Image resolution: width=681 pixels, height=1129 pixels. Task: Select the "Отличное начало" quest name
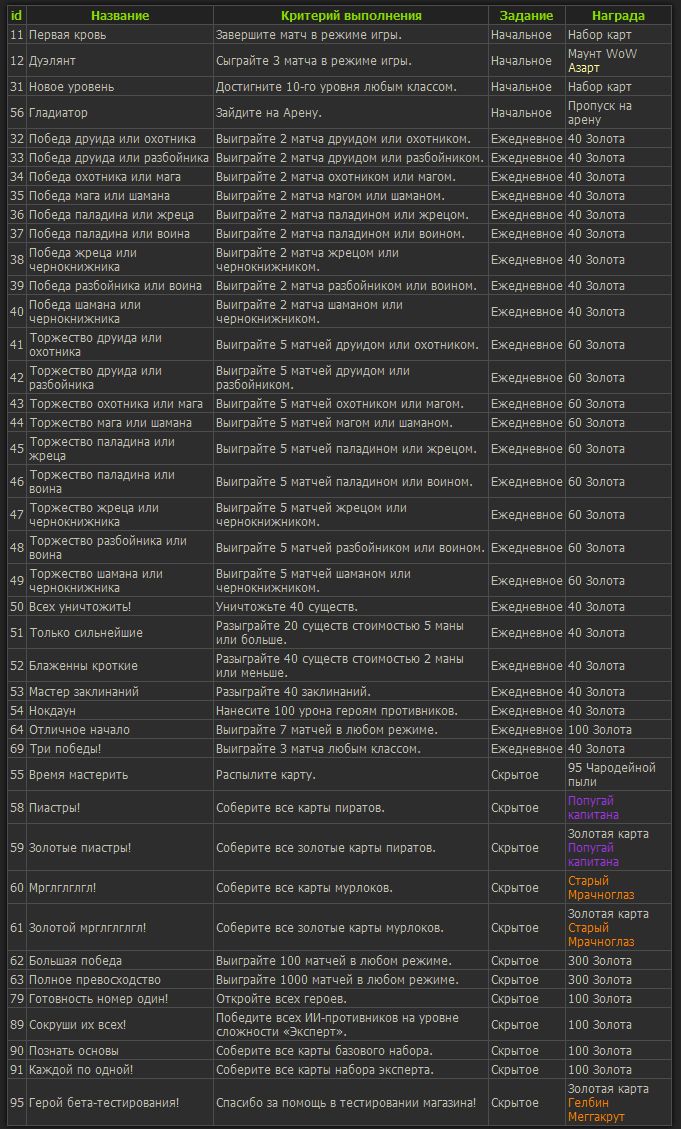pos(79,729)
